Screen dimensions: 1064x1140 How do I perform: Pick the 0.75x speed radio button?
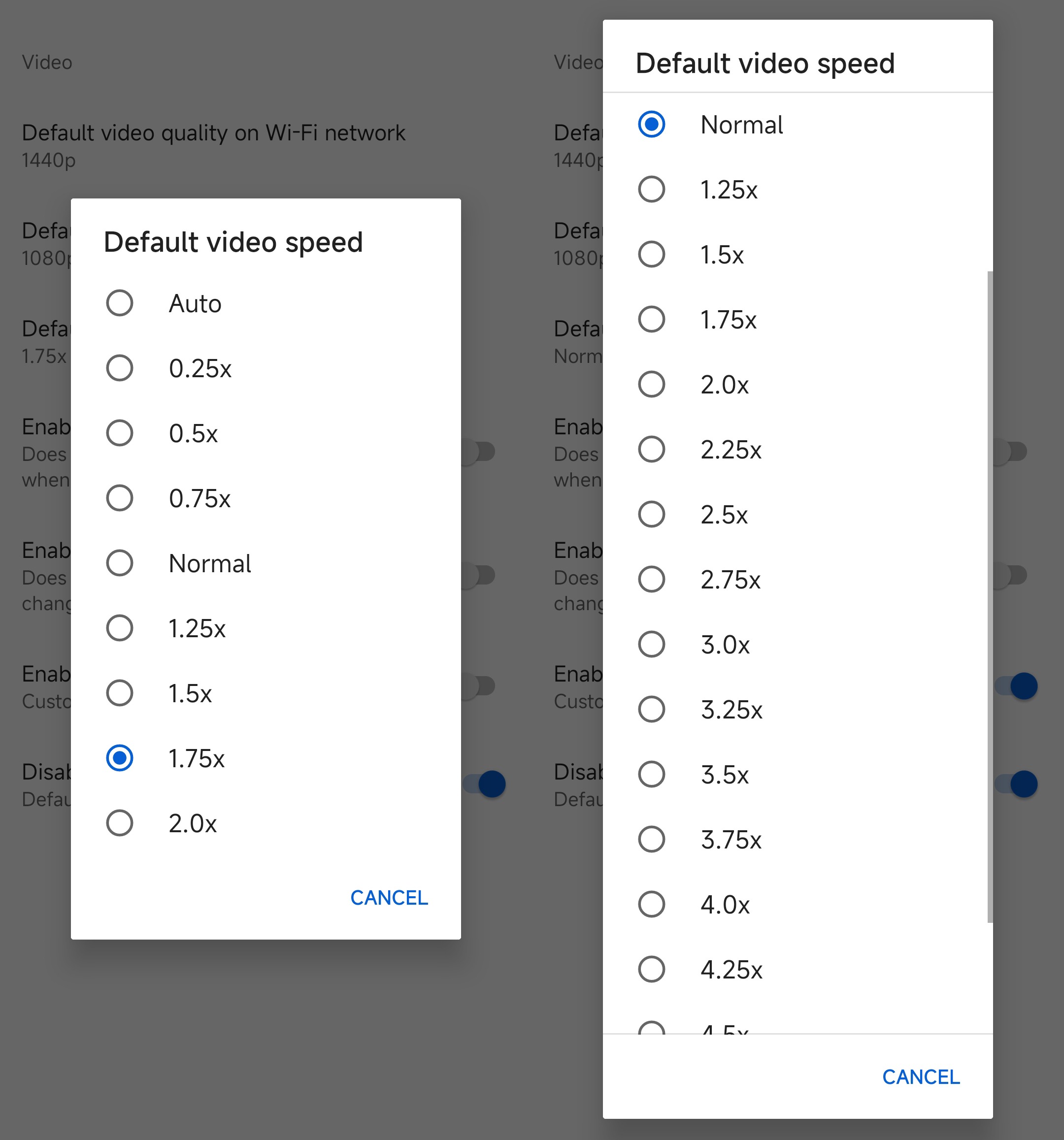pos(120,498)
